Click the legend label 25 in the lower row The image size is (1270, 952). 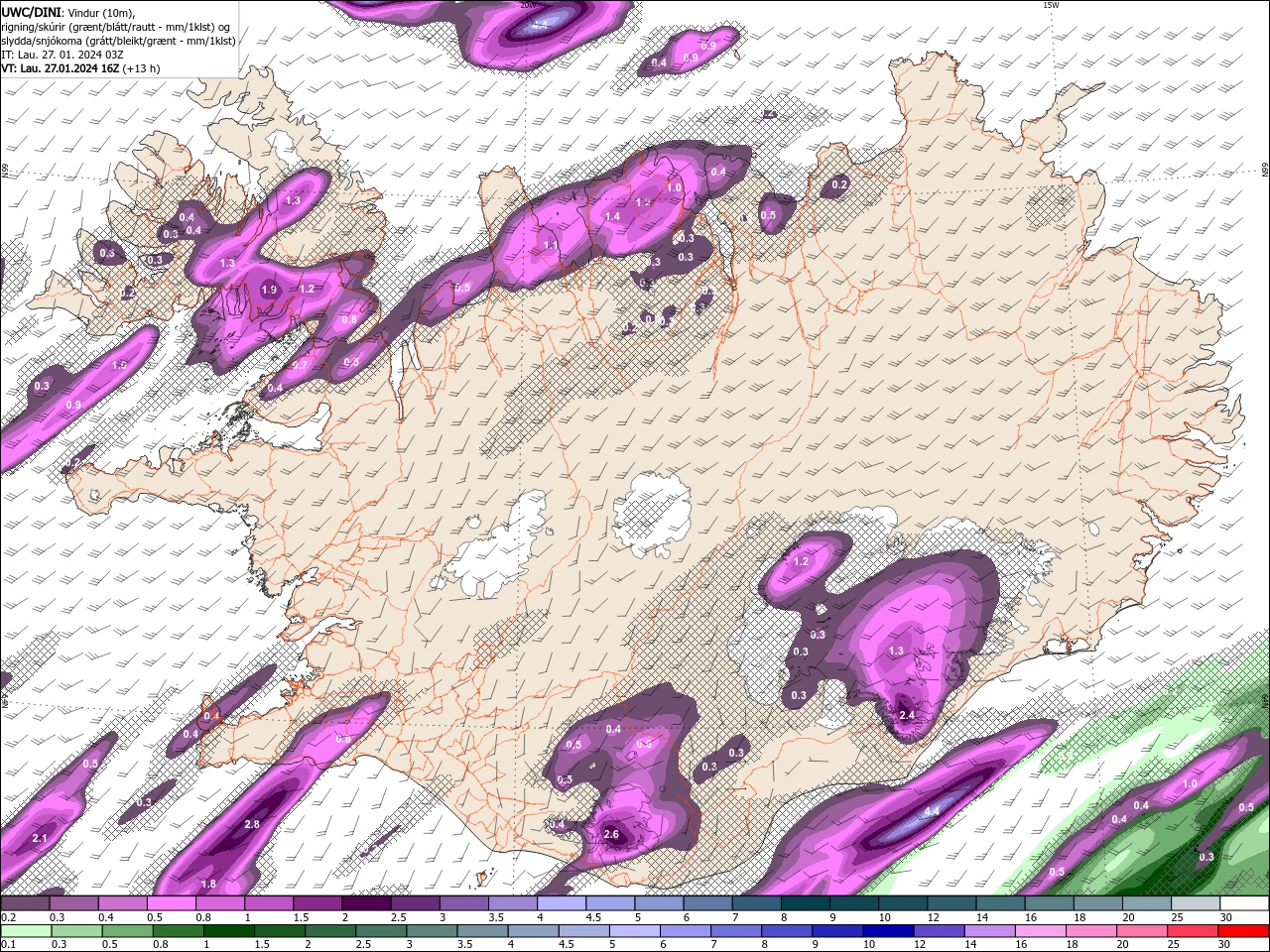pyautogui.click(x=1174, y=944)
